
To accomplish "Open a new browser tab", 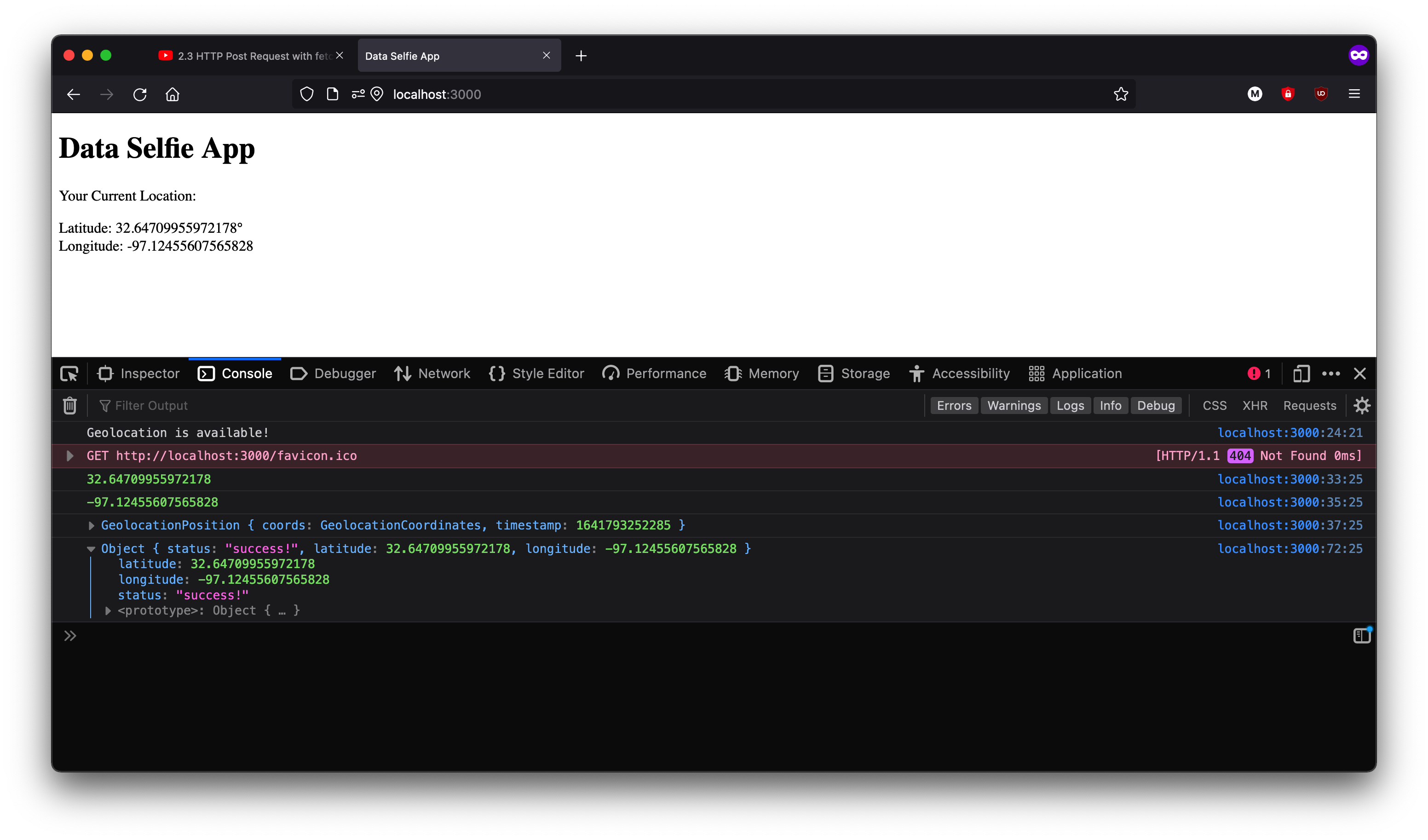I will [x=581, y=56].
